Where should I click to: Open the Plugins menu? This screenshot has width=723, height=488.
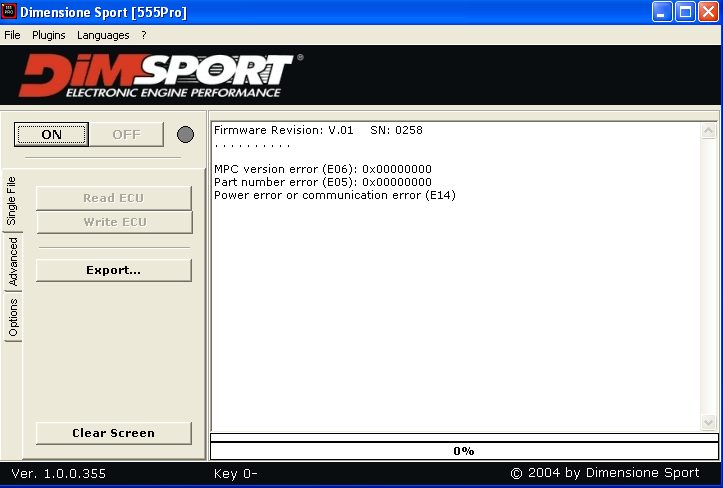tap(48, 35)
